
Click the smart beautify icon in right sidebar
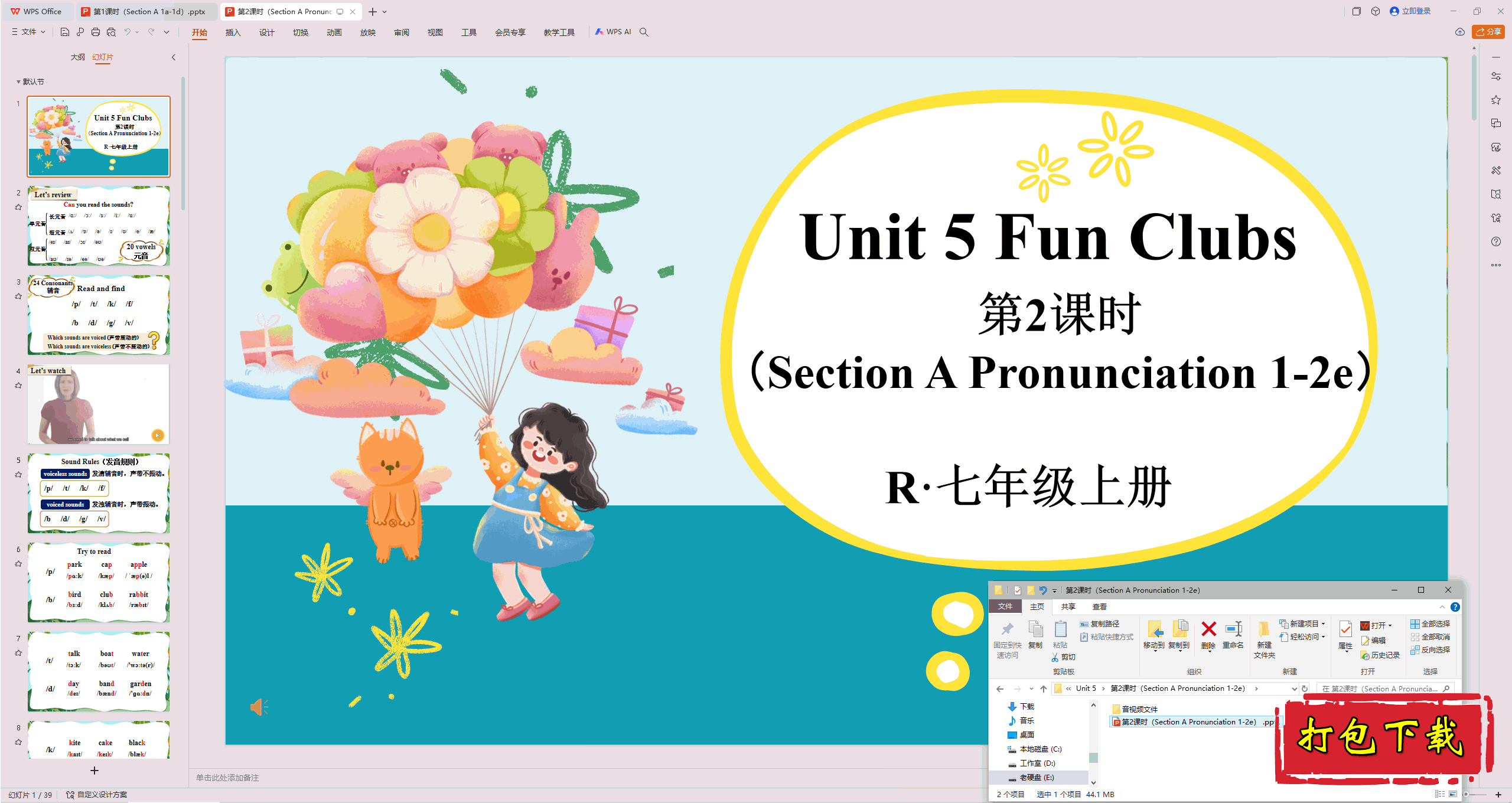[1496, 147]
